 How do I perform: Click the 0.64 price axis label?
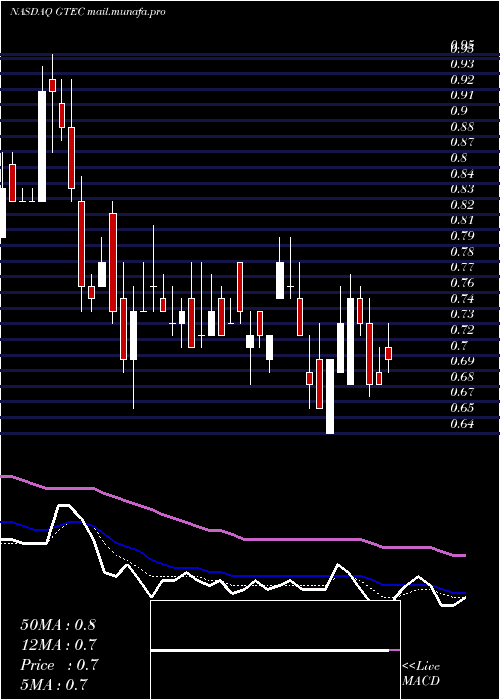click(x=462, y=423)
